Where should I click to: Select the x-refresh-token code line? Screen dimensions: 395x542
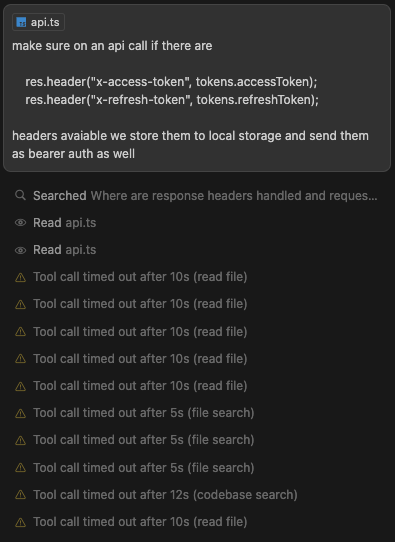pos(172,100)
